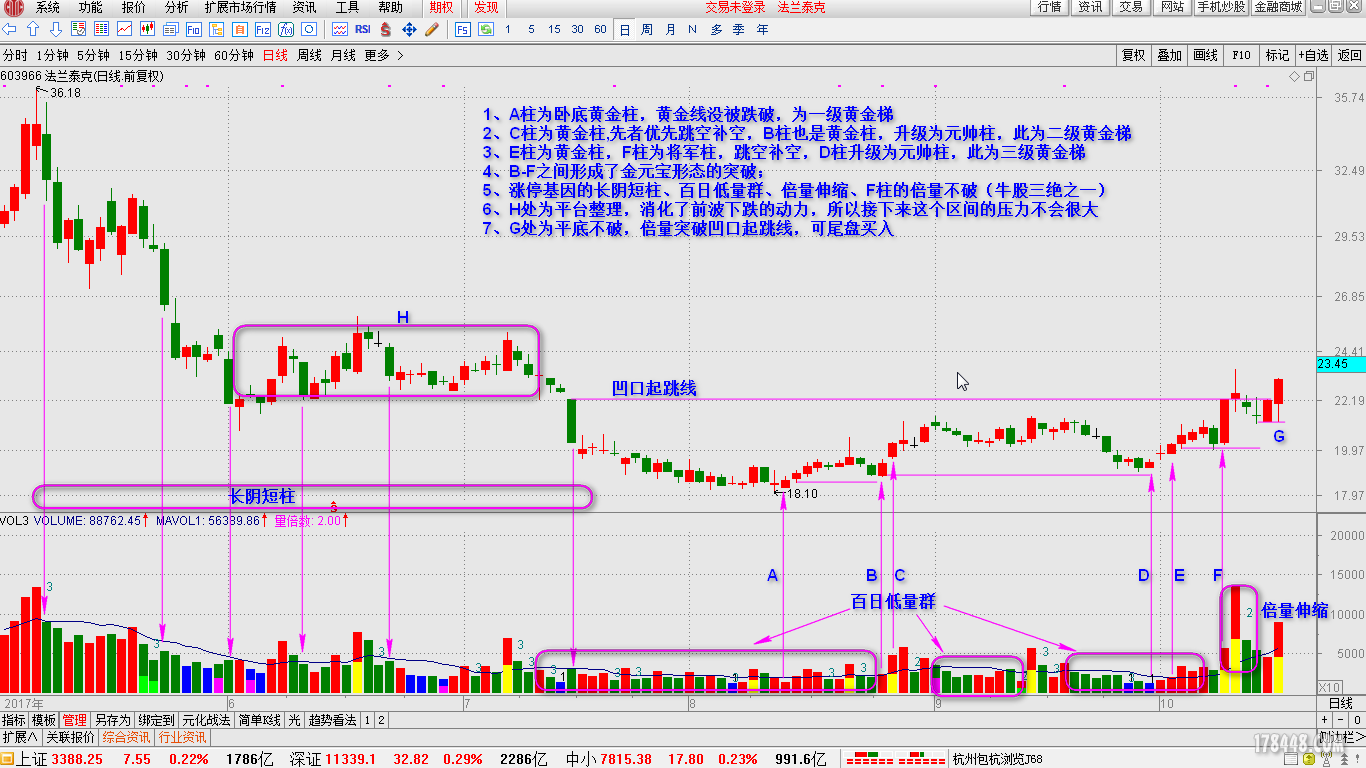This screenshot has height=768, width=1366.
Task: Click the back arrow toolbar icon
Action: pyautogui.click(x=10, y=30)
